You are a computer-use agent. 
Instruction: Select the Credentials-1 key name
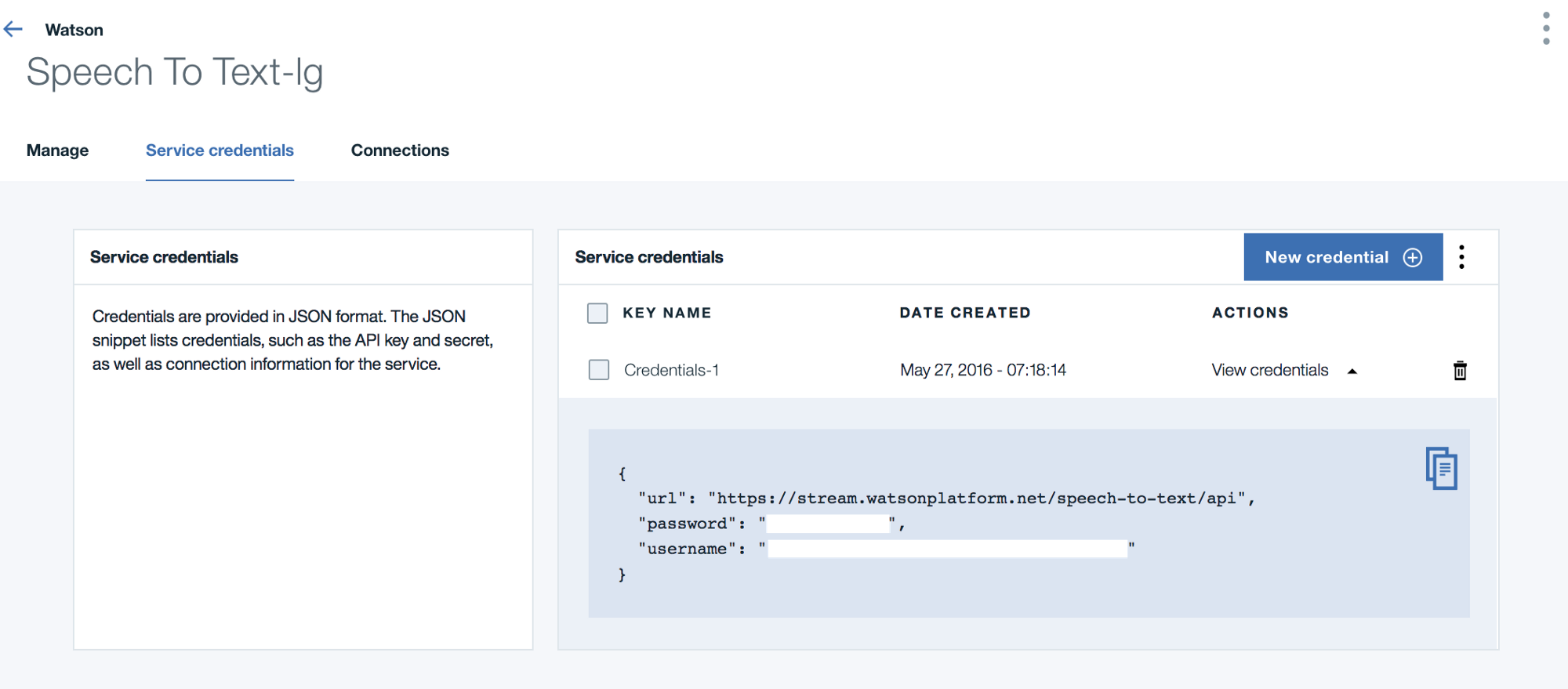(672, 370)
